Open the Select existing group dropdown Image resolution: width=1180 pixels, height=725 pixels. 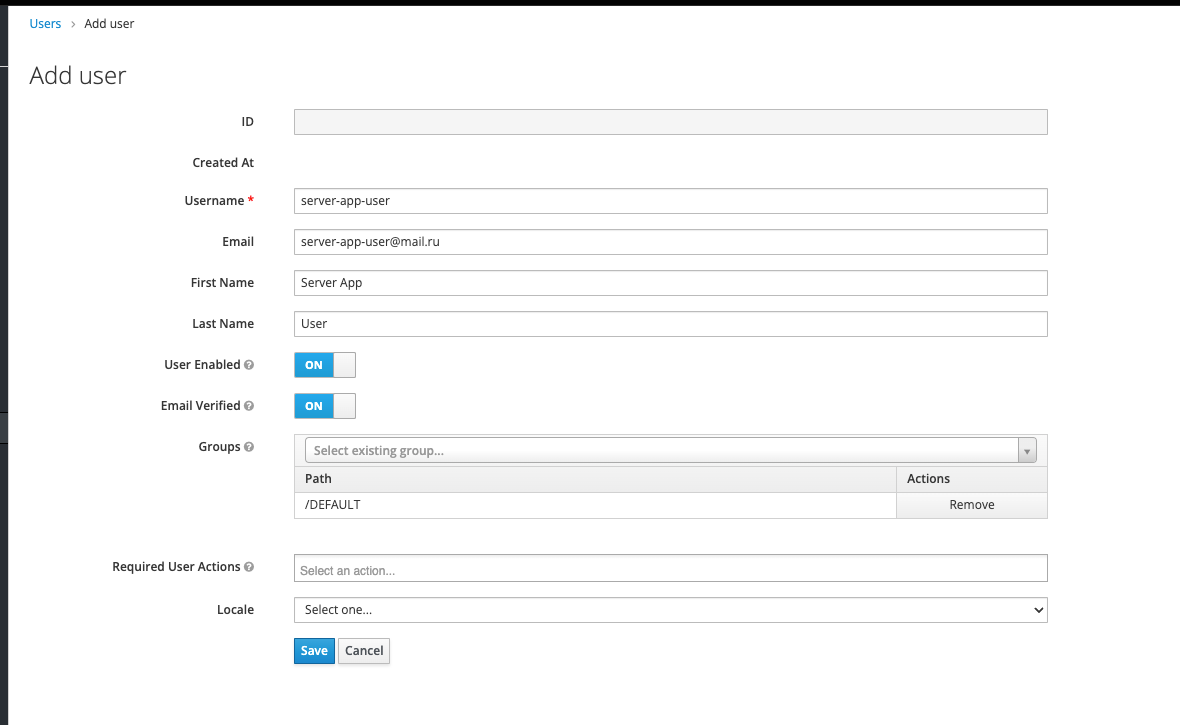coord(660,450)
